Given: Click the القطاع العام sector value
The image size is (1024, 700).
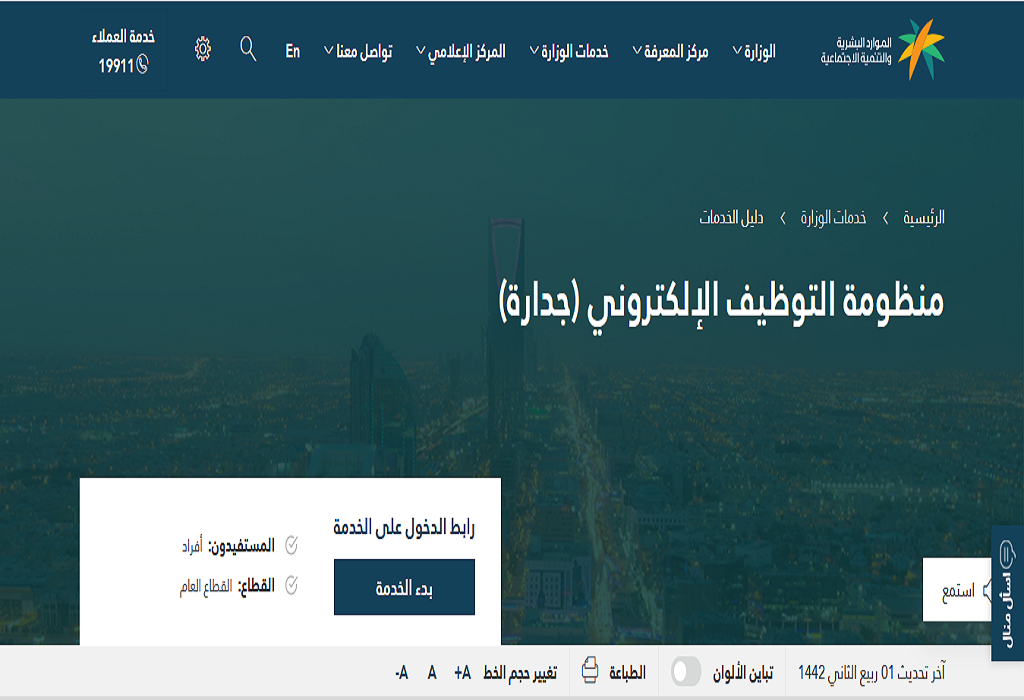Looking at the screenshot, I should click(206, 586).
